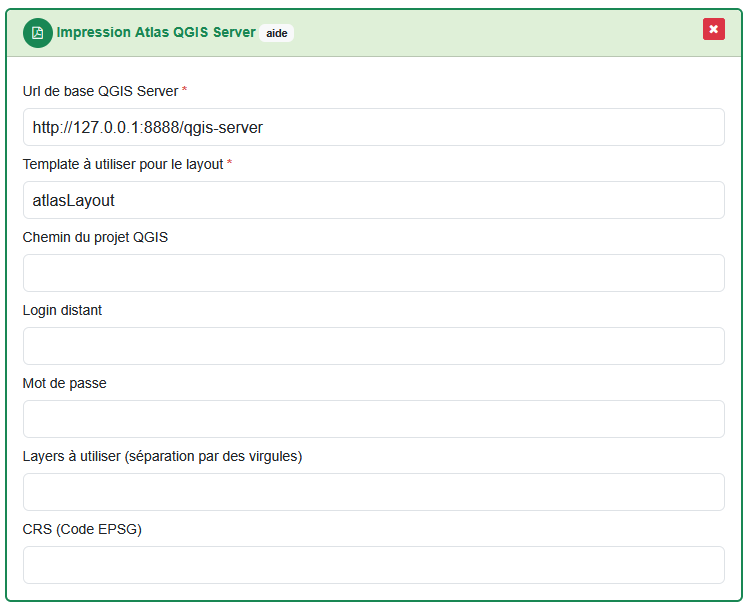Click the Login distant label
Viewport: 751px width, 615px height.
click(x=62, y=310)
